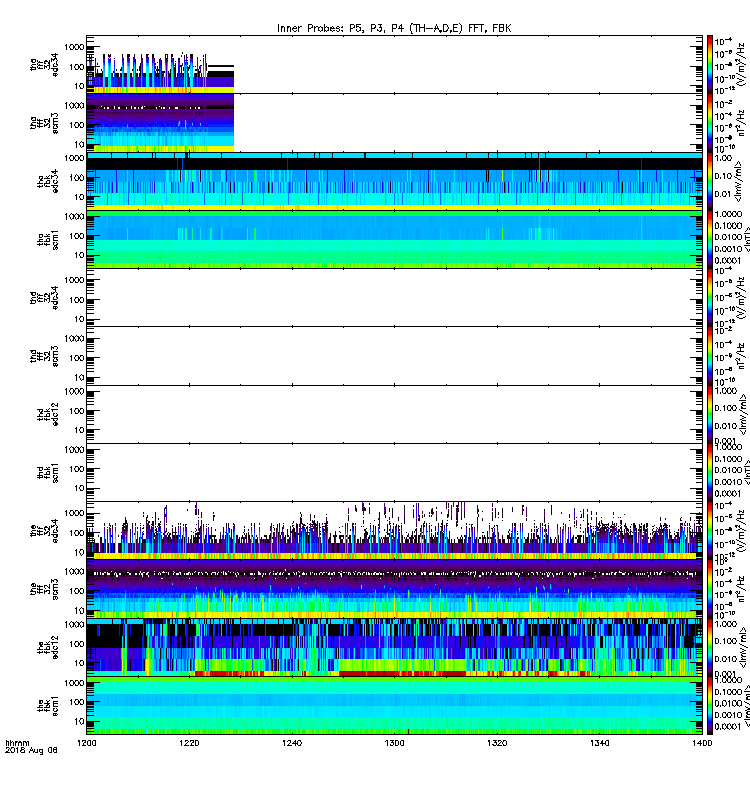Click the 1220 time axis label
Image resolution: width=750 pixels, height=800 pixels.
pyautogui.click(x=189, y=743)
